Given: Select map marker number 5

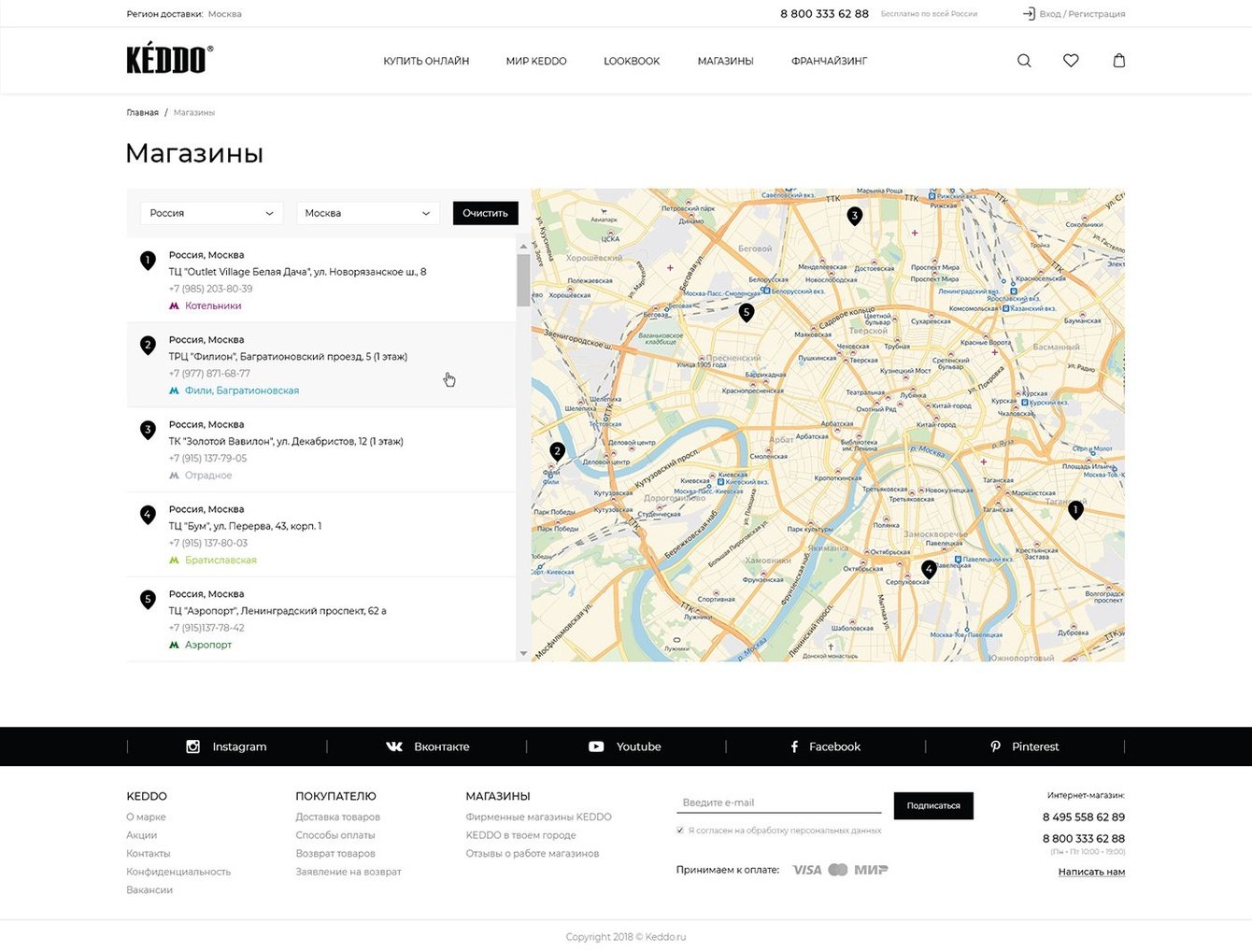Looking at the screenshot, I should [746, 313].
